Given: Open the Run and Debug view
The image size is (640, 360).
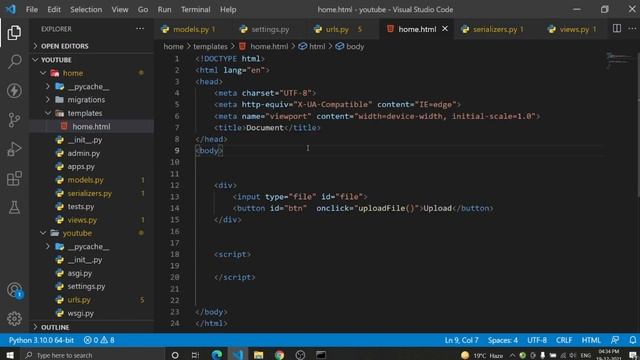Looking at the screenshot, I should [14, 149].
